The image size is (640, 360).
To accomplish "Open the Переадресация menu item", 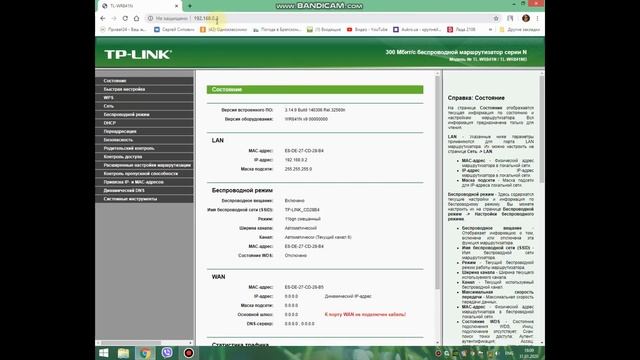I will click(144, 131).
